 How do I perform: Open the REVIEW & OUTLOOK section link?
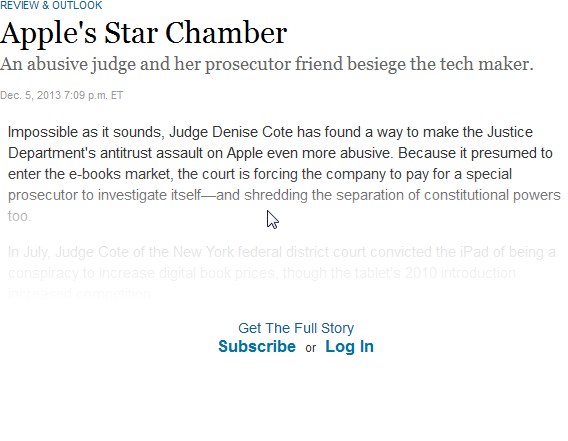tap(51, 5)
